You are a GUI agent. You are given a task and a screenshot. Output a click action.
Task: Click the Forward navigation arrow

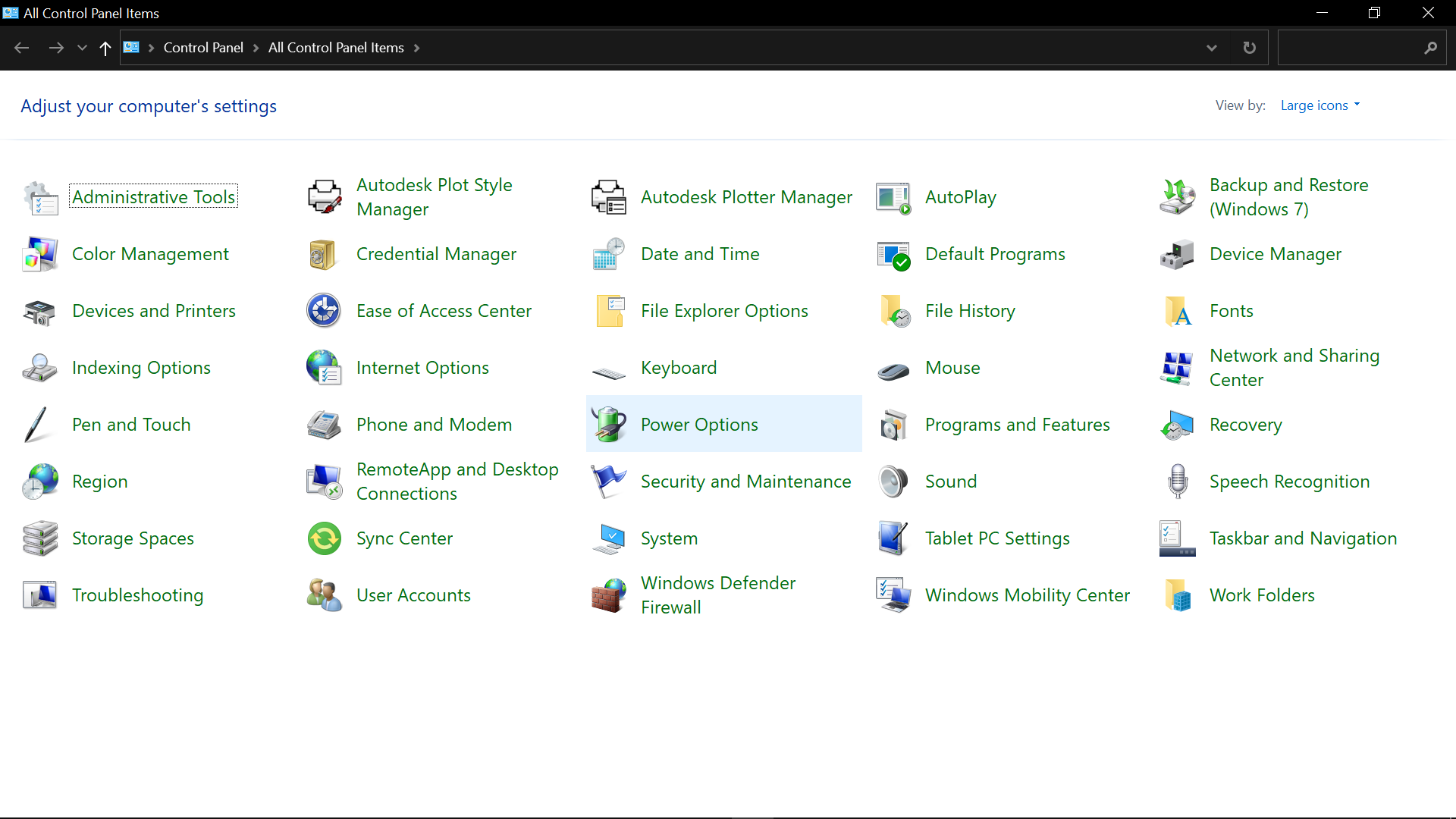point(56,48)
